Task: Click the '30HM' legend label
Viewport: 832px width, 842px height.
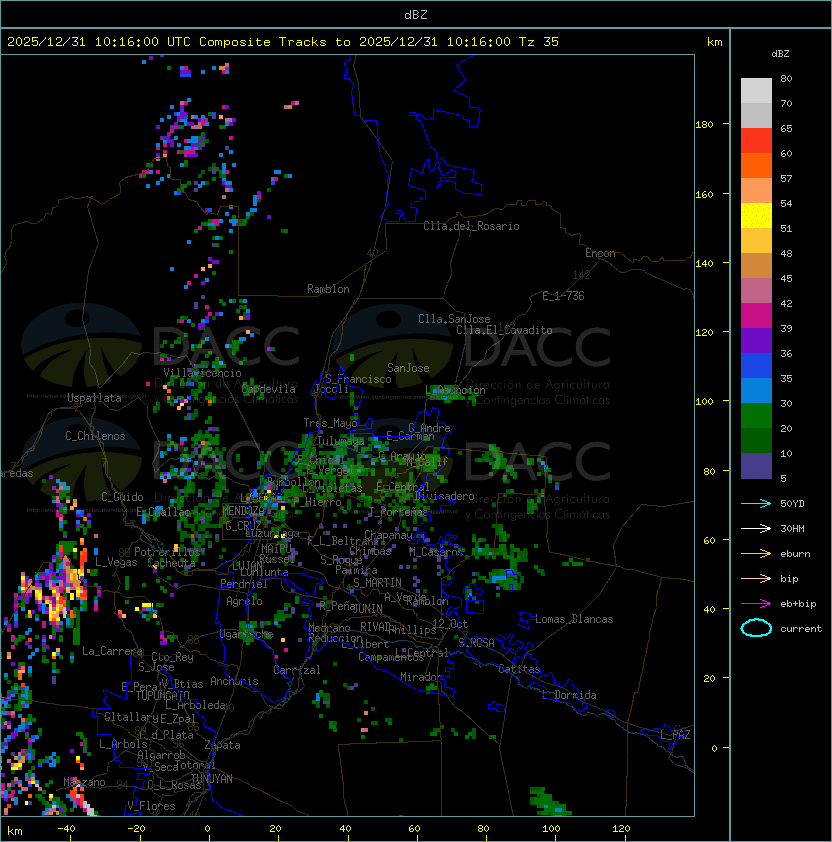Action: (x=792, y=529)
